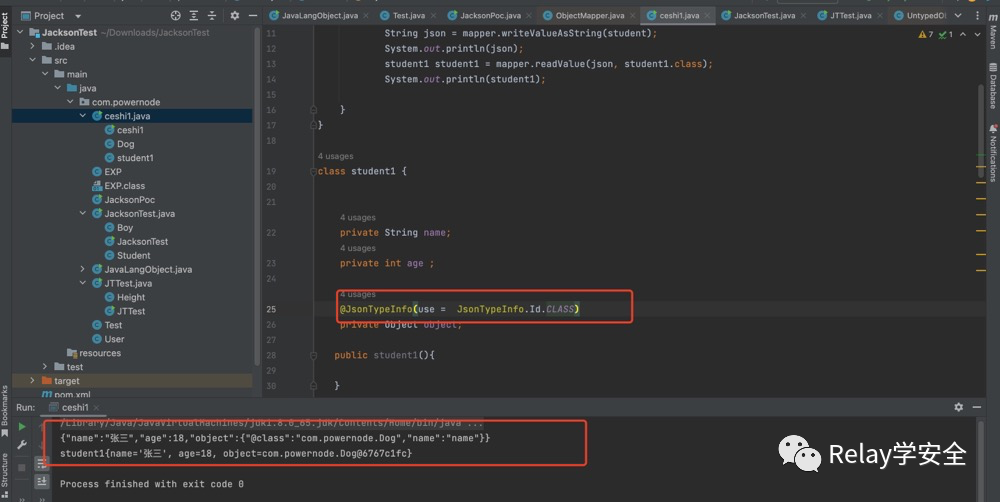Open the Structure tool window
Screen dimensions: 1000x502
click(5, 475)
